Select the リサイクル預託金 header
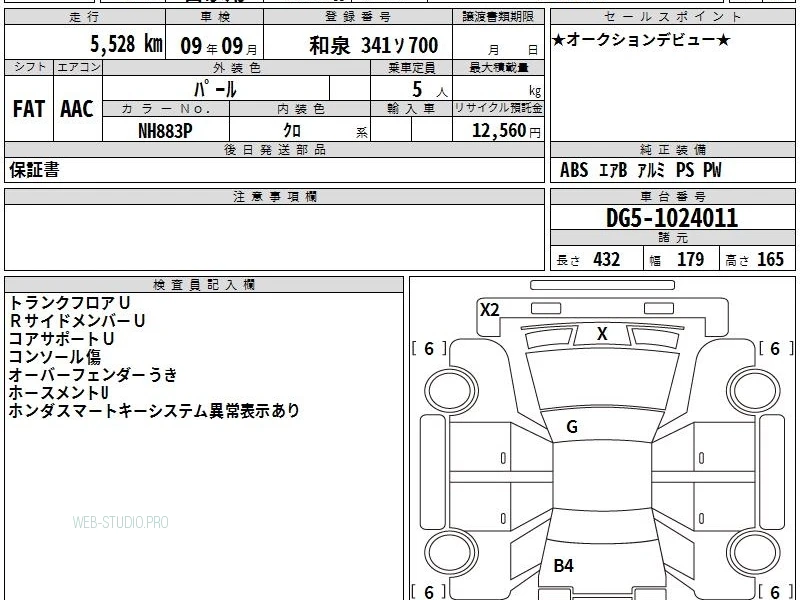This screenshot has height=600, width=800. pos(498,108)
